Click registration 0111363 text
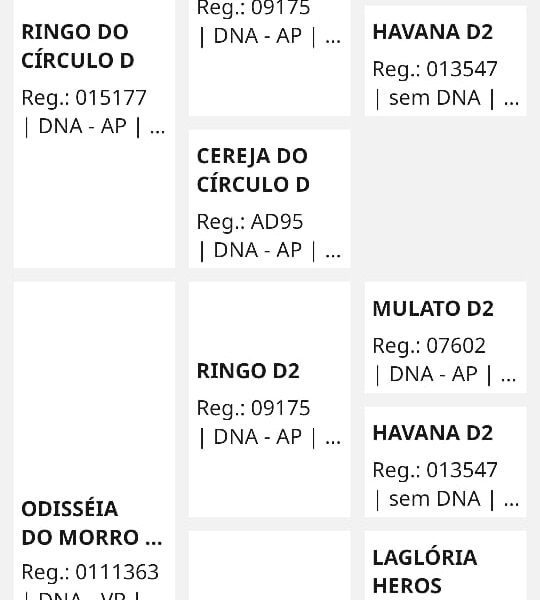 tap(117, 572)
